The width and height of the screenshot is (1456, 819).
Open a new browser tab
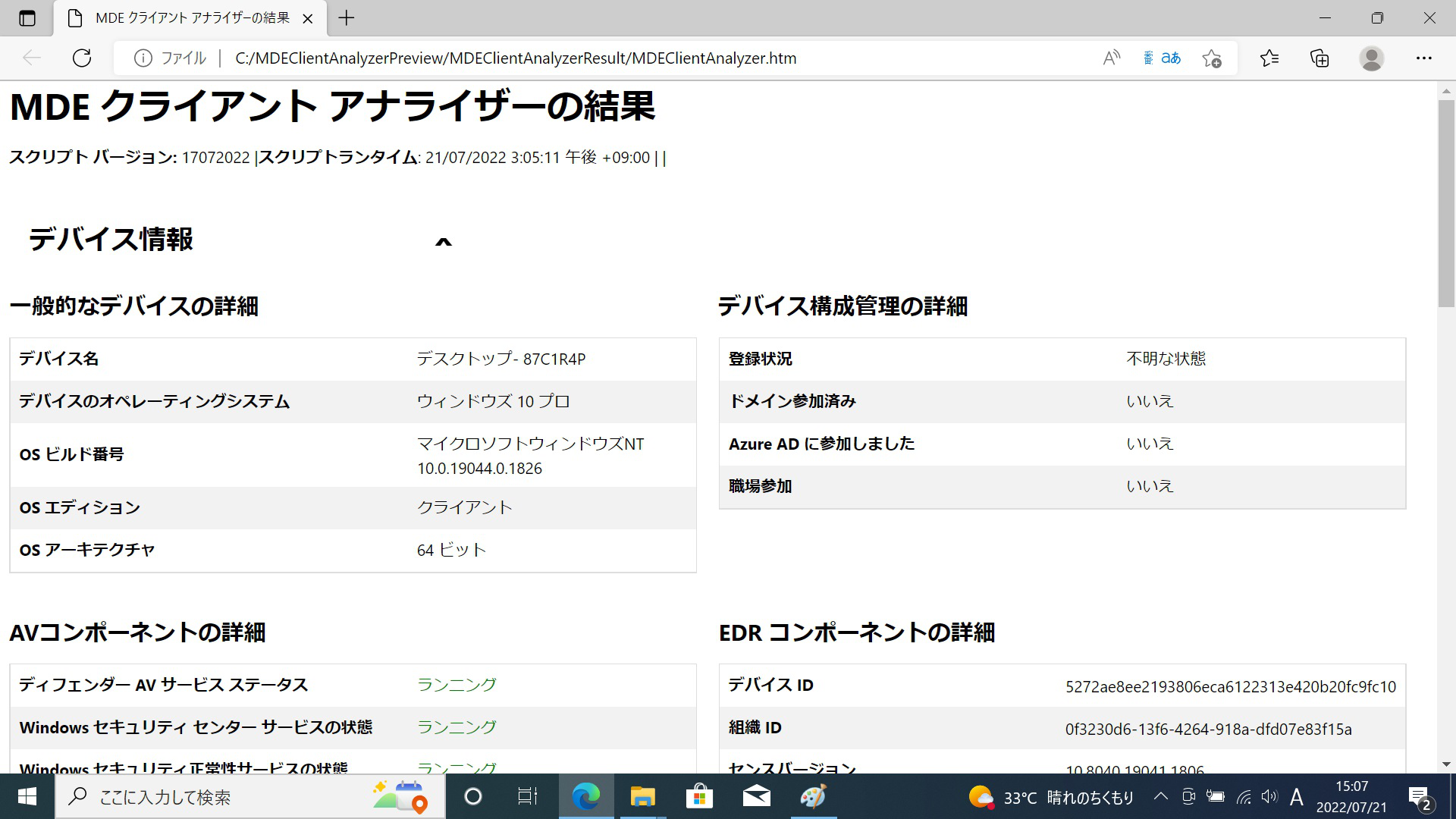347,18
